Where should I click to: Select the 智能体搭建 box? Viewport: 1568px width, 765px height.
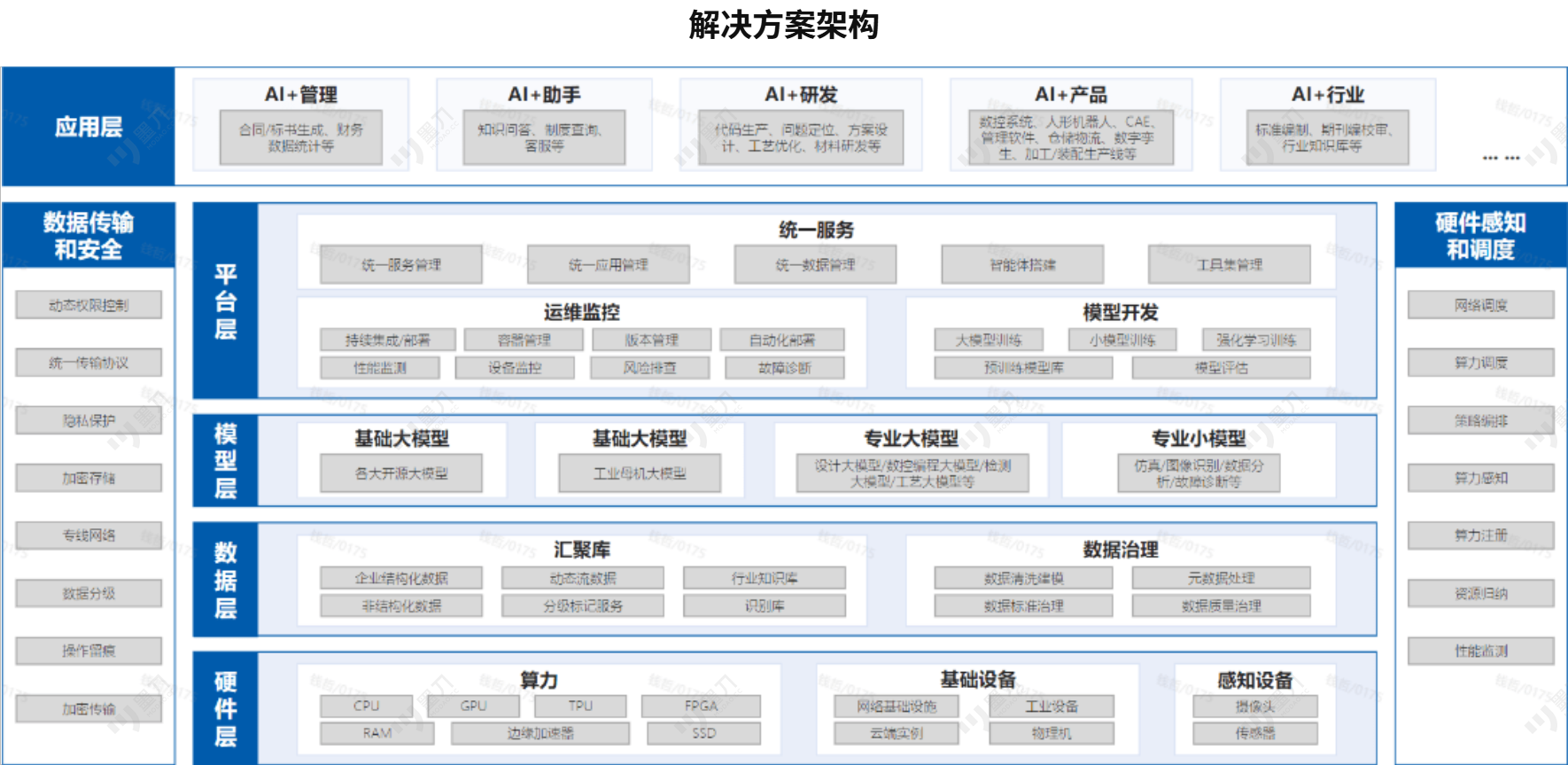pyautogui.click(x=1022, y=264)
